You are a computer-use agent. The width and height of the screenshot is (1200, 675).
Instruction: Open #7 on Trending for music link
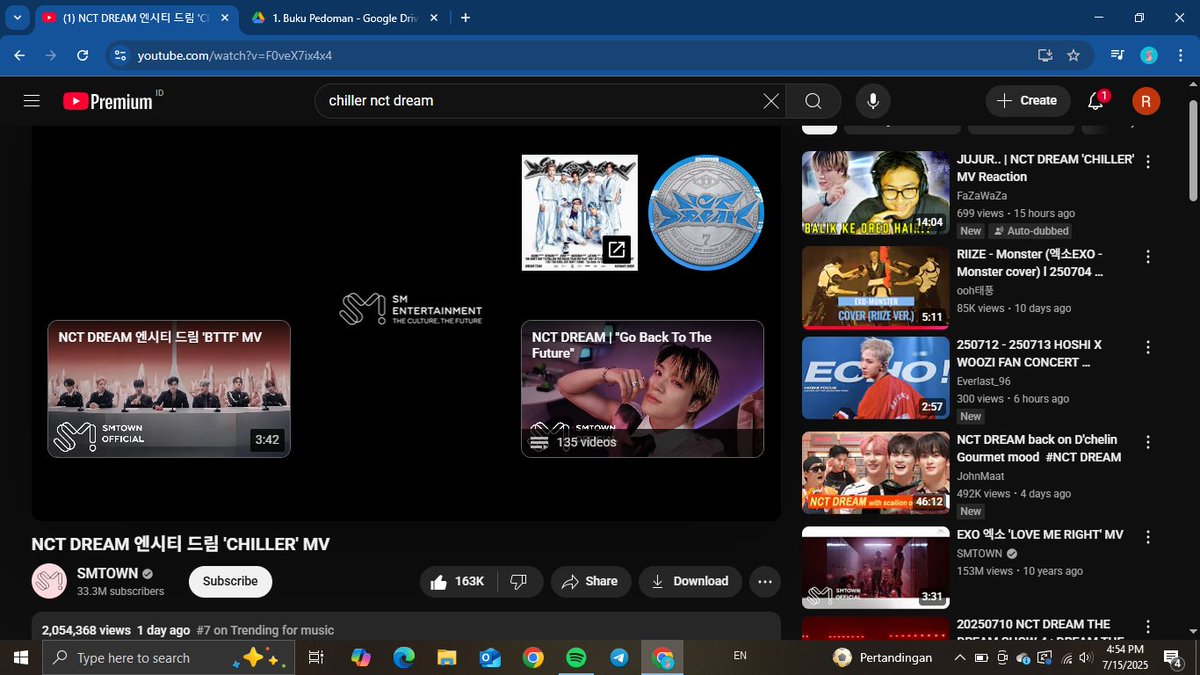click(265, 630)
